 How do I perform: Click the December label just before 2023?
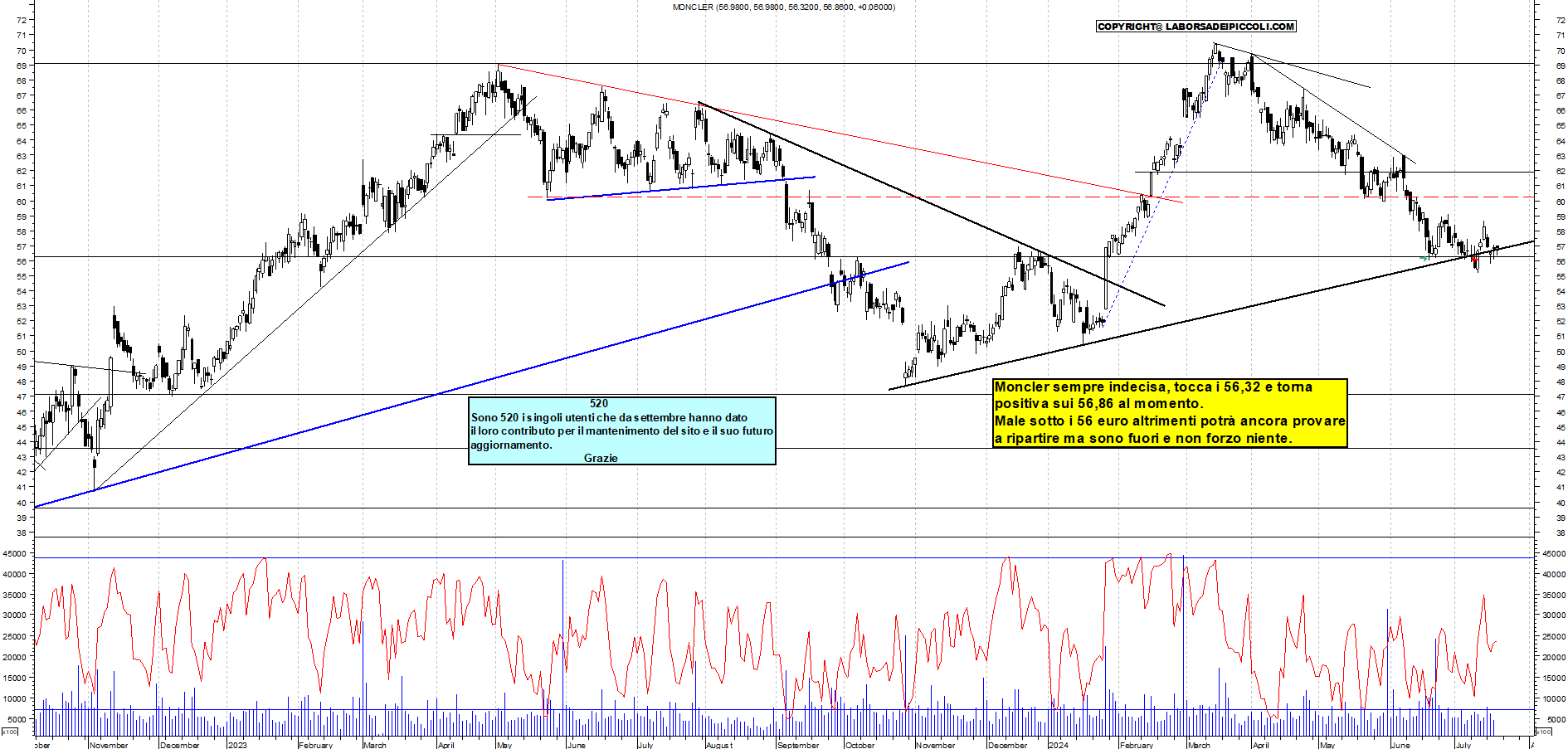(x=179, y=745)
